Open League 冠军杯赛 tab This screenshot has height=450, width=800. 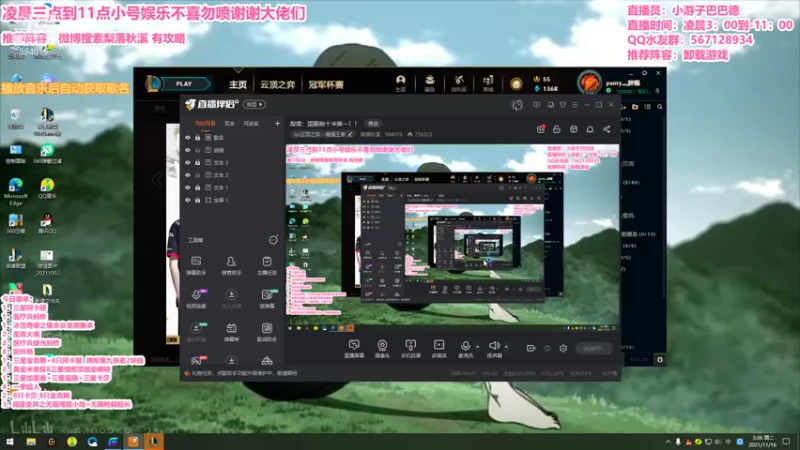326,84
